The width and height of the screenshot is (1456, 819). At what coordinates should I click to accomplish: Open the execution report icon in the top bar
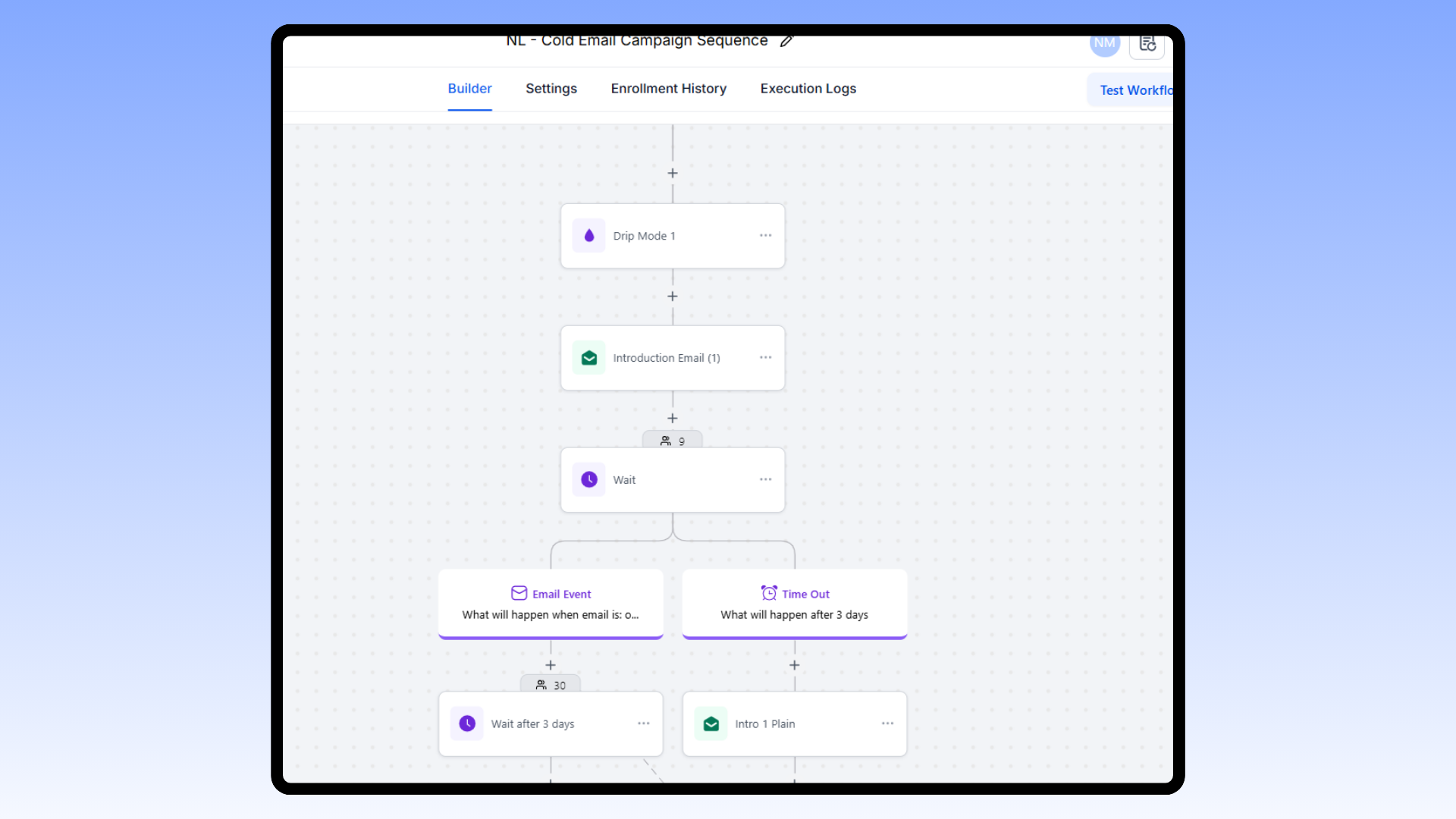click(1147, 44)
